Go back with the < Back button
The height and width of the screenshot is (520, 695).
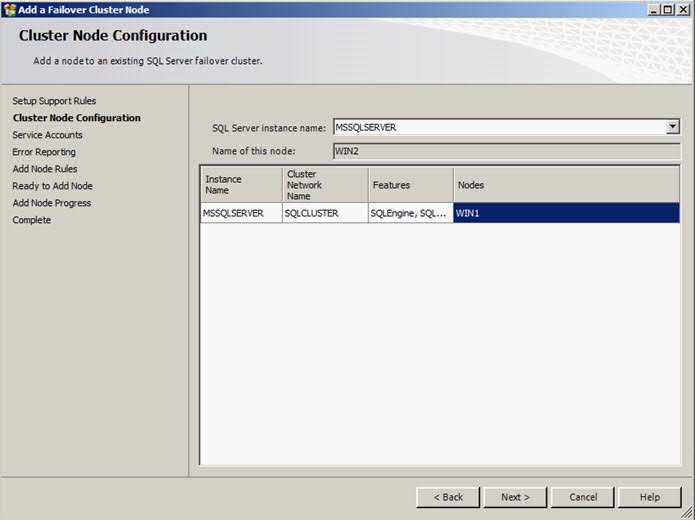(448, 497)
